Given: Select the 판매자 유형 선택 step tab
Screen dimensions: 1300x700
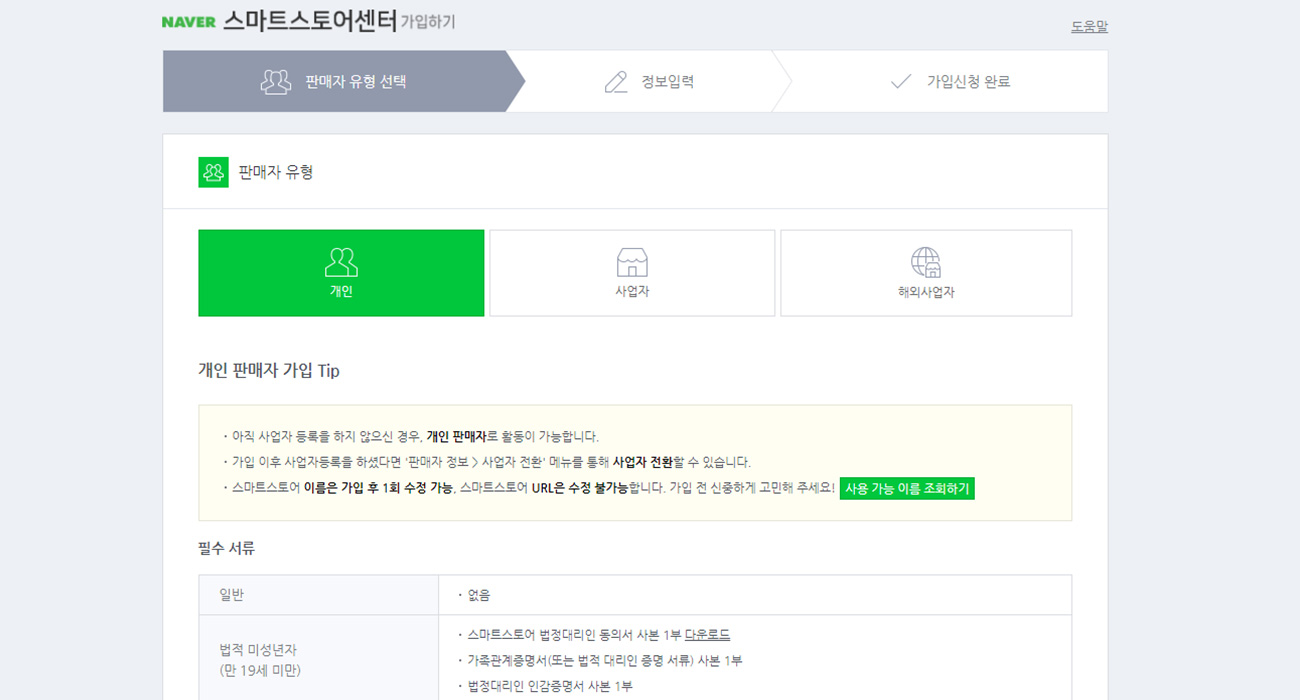Looking at the screenshot, I should coord(344,82).
